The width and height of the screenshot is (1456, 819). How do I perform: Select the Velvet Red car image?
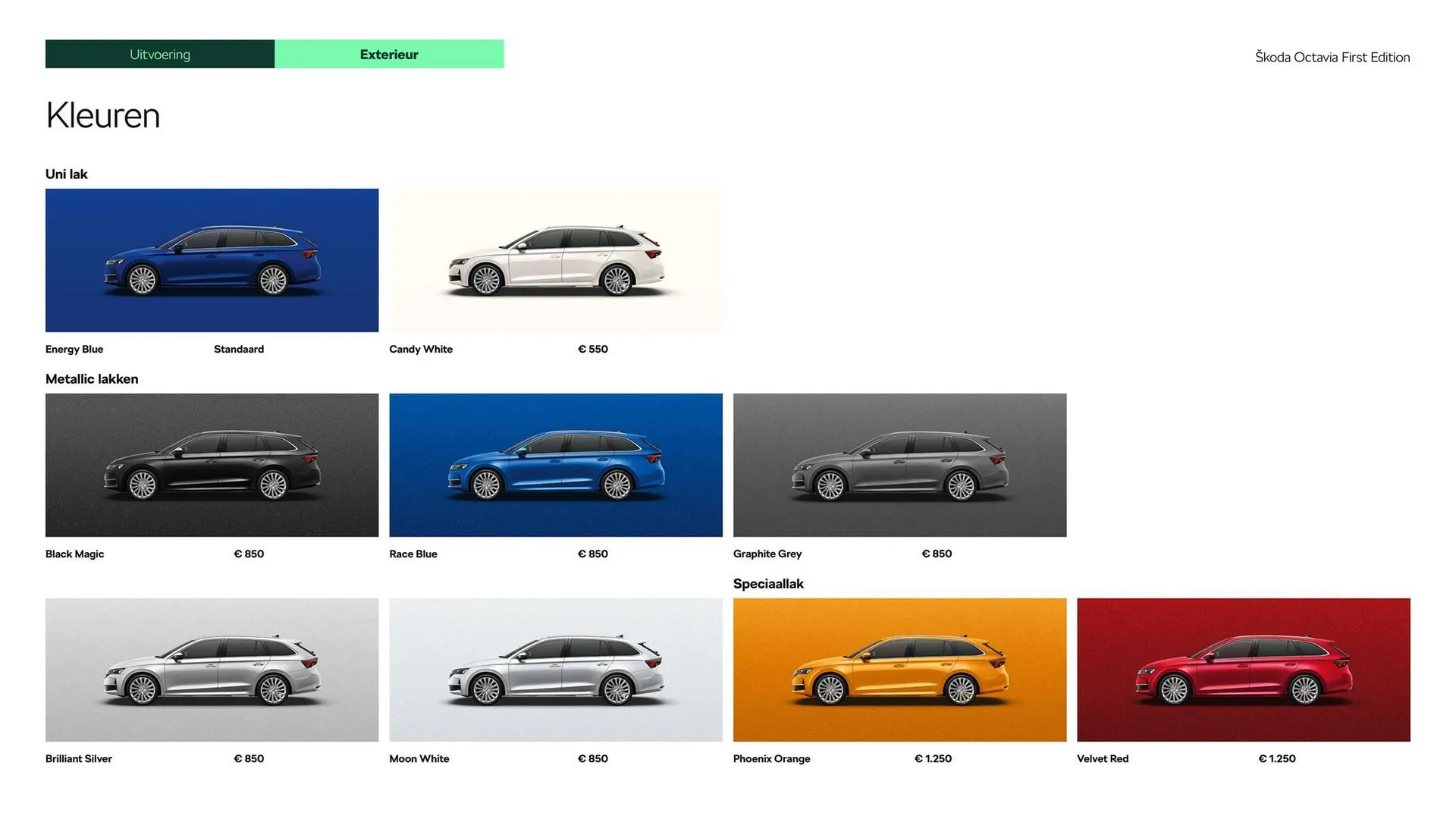[x=1243, y=670]
